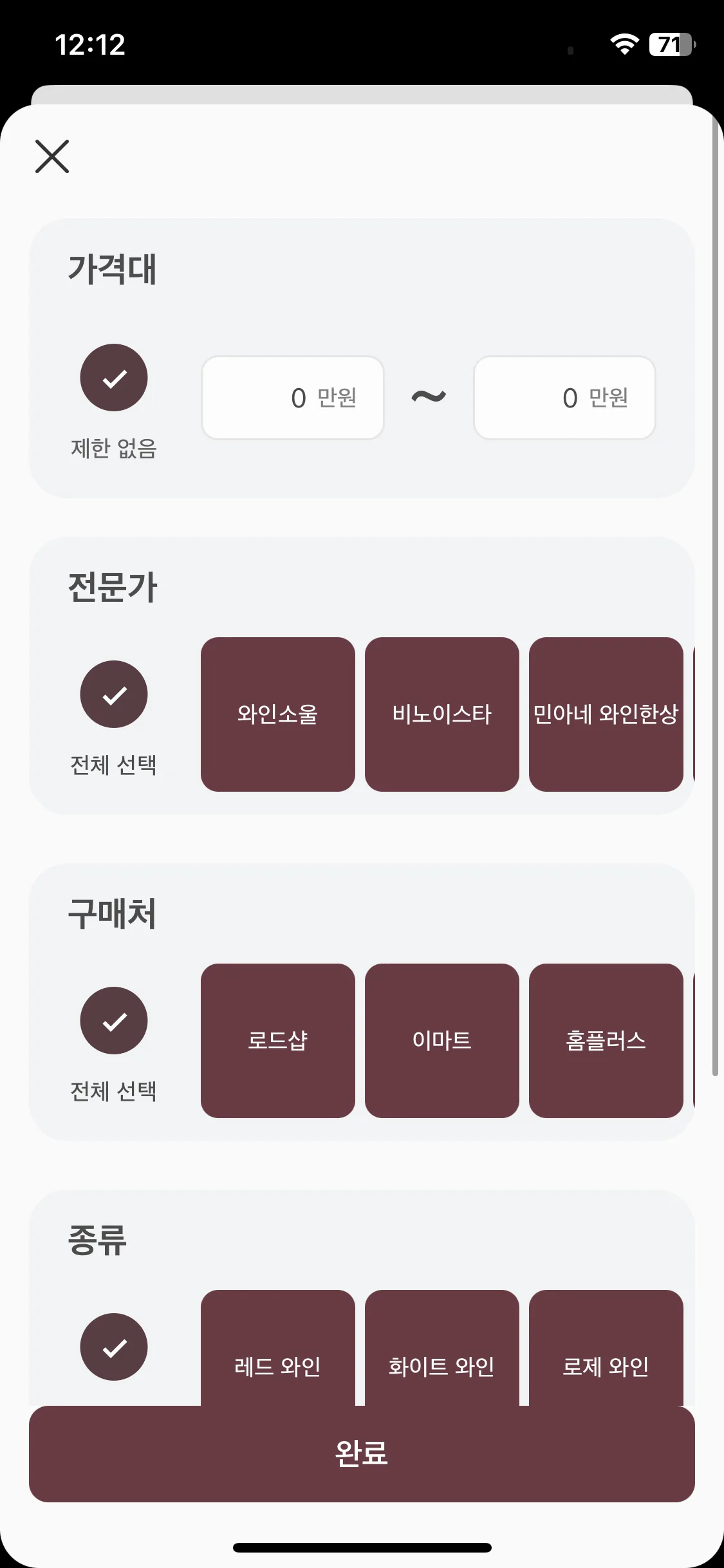The image size is (724, 1568).
Task: Select the 이마트 store chip
Action: coord(442,1041)
